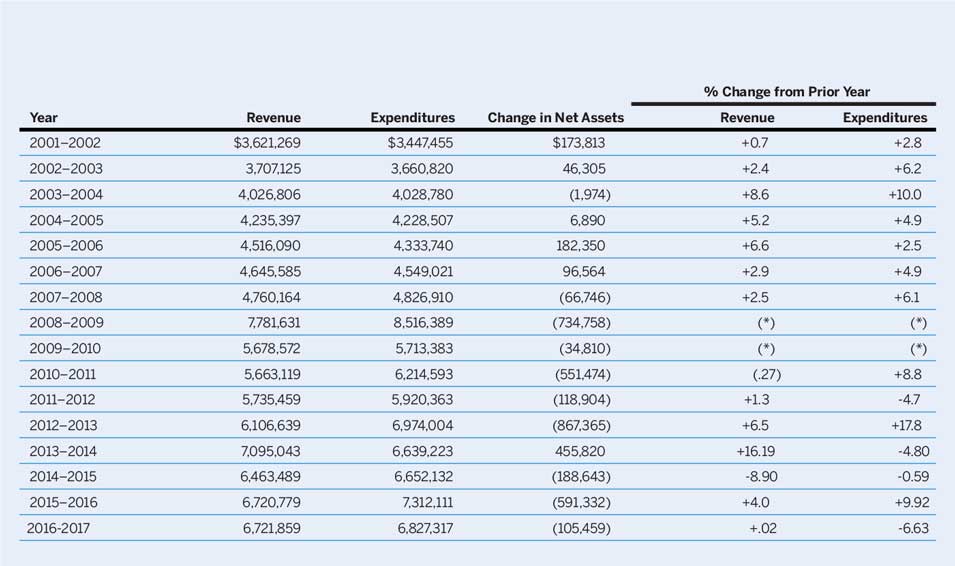Click the 2012–2013 year row label
Screen dimensions: 955x566
point(66,426)
